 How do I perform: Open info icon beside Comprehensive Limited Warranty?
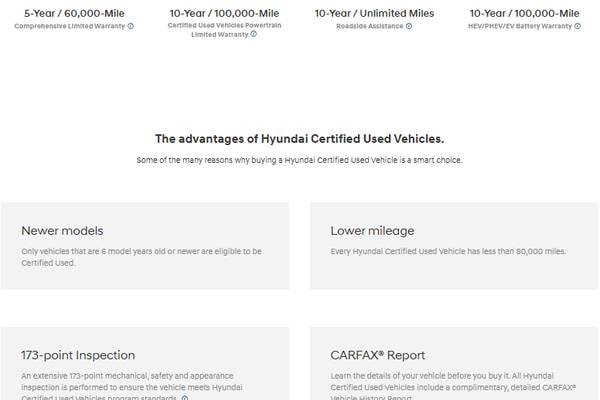point(131,26)
